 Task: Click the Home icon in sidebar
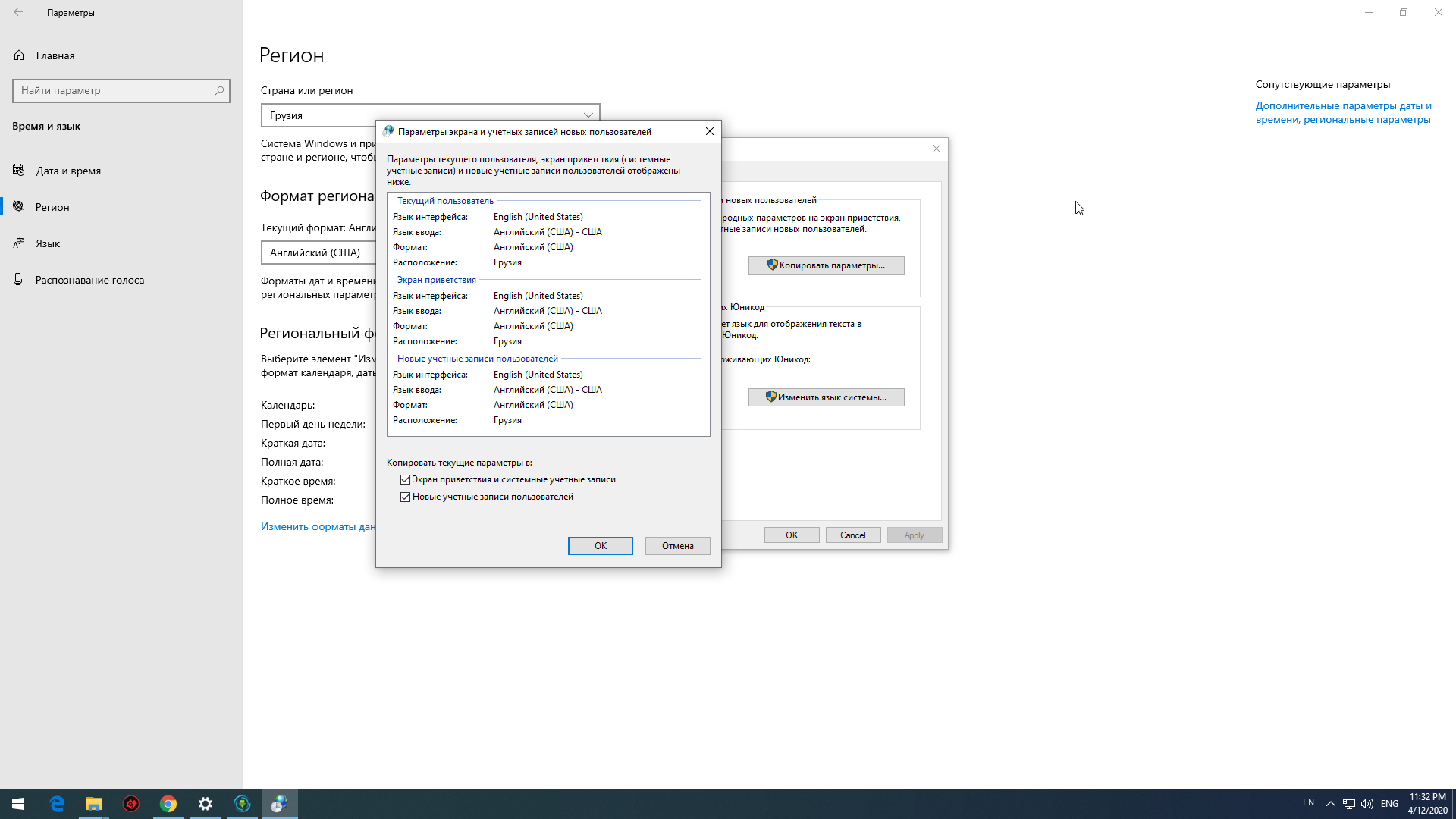tap(20, 55)
